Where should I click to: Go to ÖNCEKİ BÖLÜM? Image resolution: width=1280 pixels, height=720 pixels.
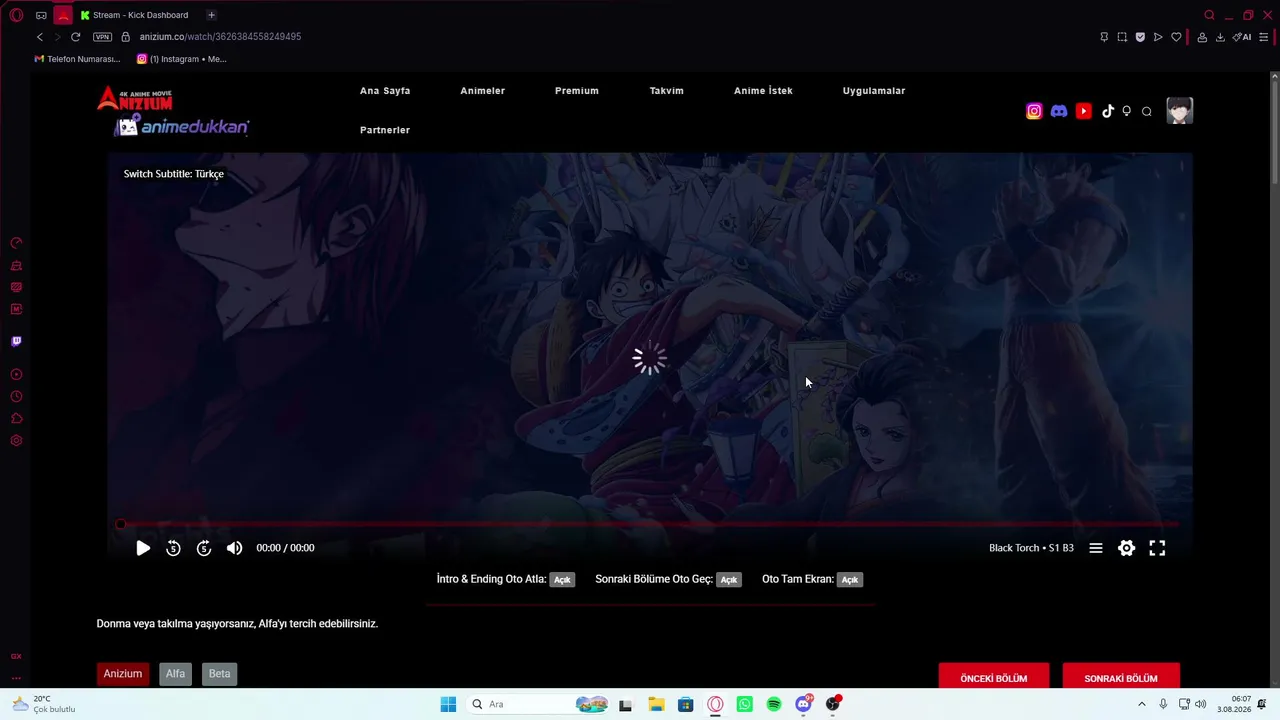point(994,678)
